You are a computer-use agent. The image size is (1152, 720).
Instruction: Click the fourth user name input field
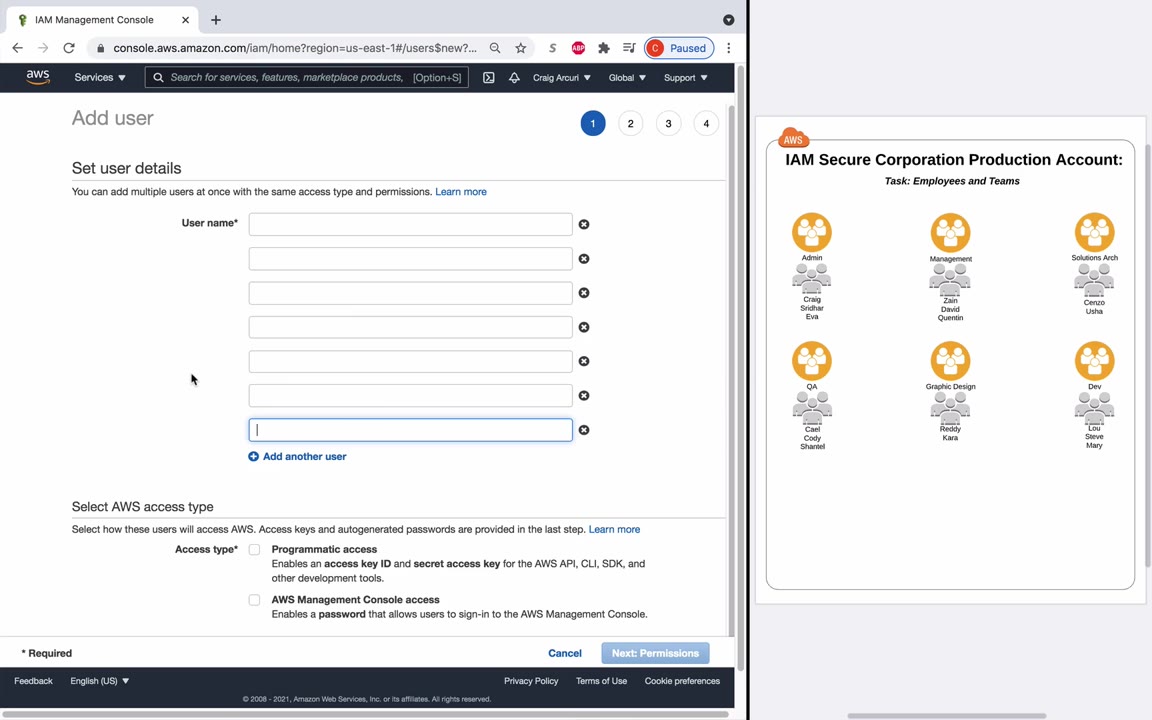[410, 327]
